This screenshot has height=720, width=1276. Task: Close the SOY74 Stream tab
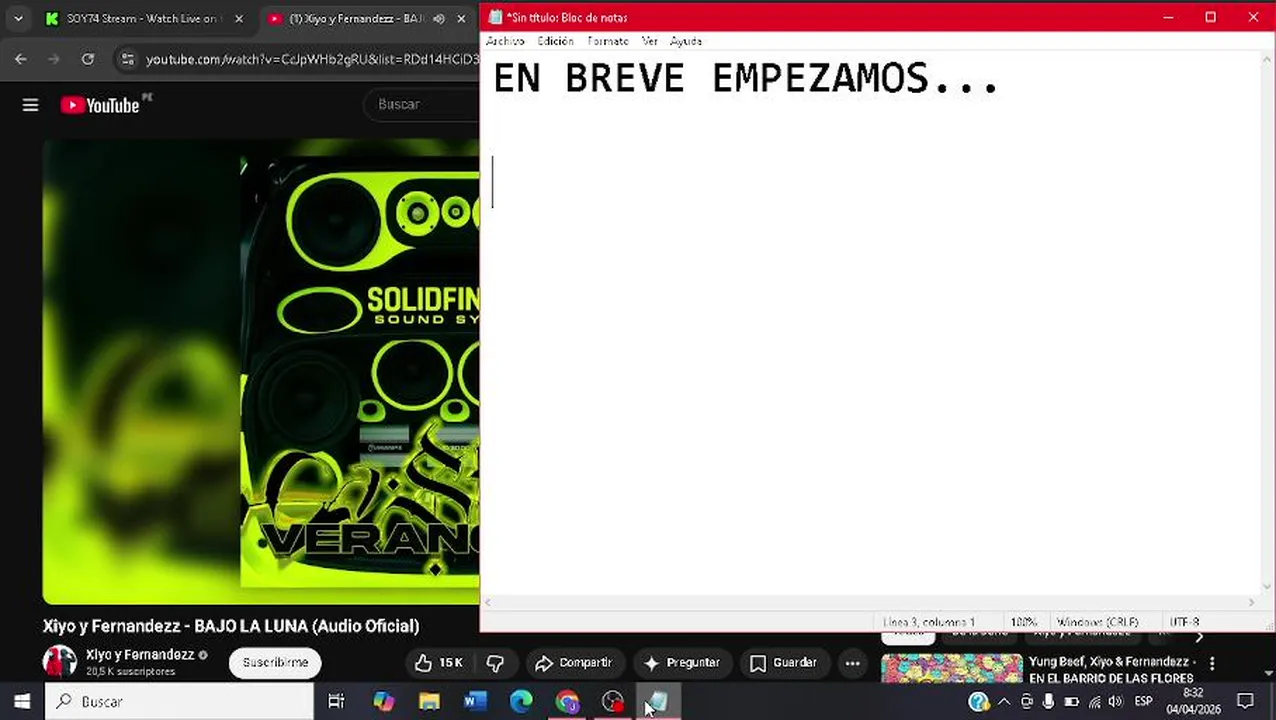[238, 18]
